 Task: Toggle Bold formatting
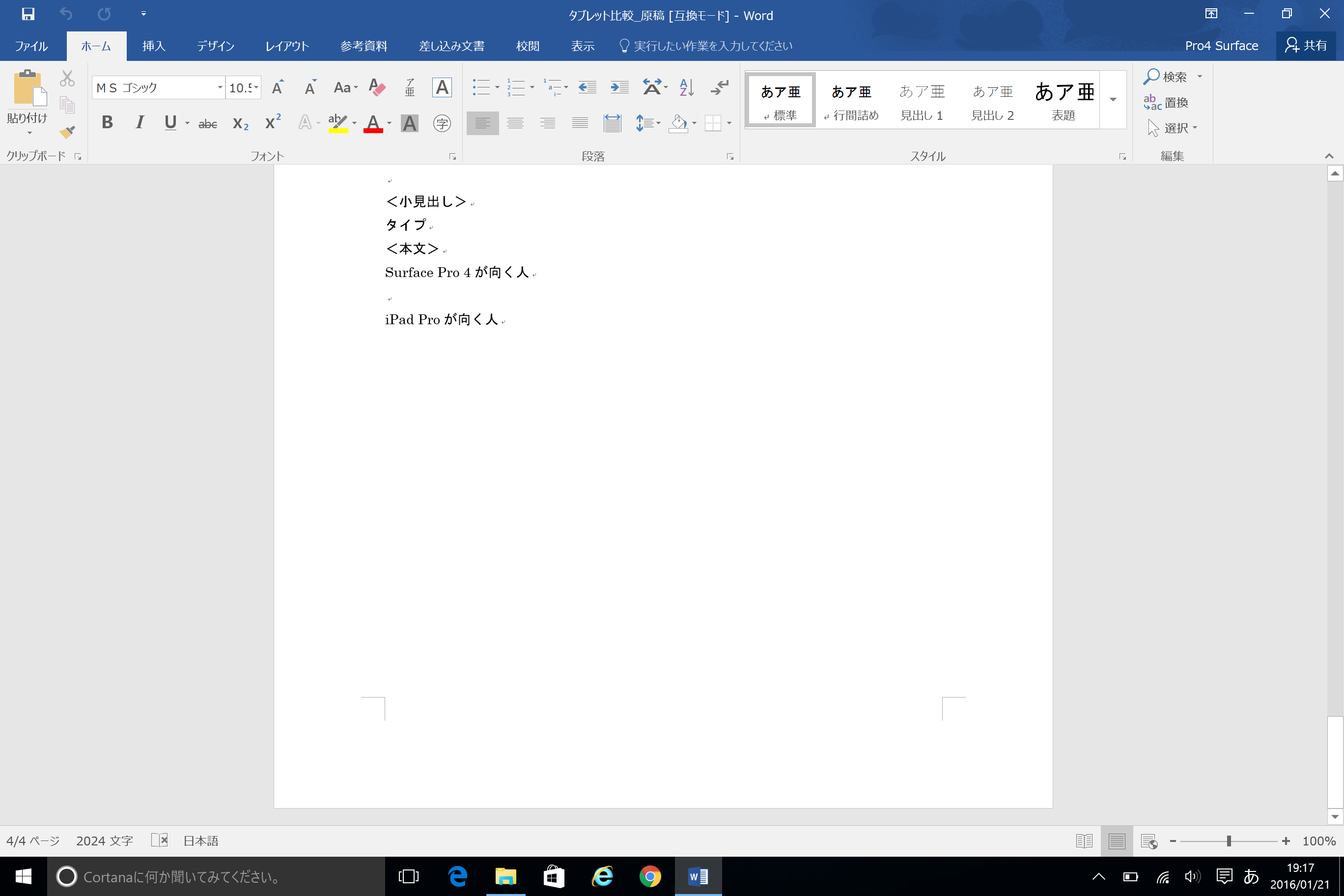pyautogui.click(x=107, y=122)
